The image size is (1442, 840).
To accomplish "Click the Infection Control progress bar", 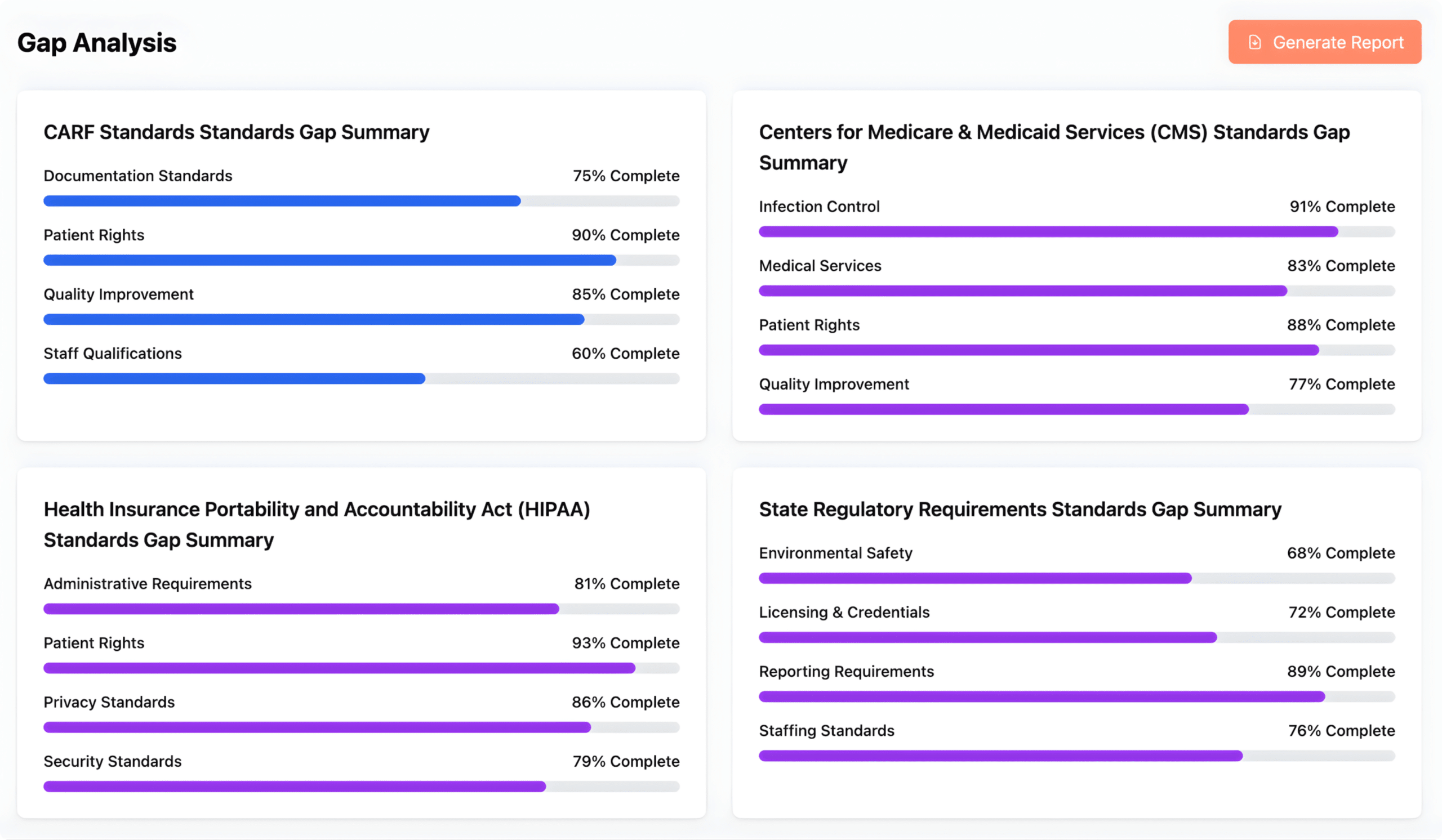I will click(x=1077, y=232).
